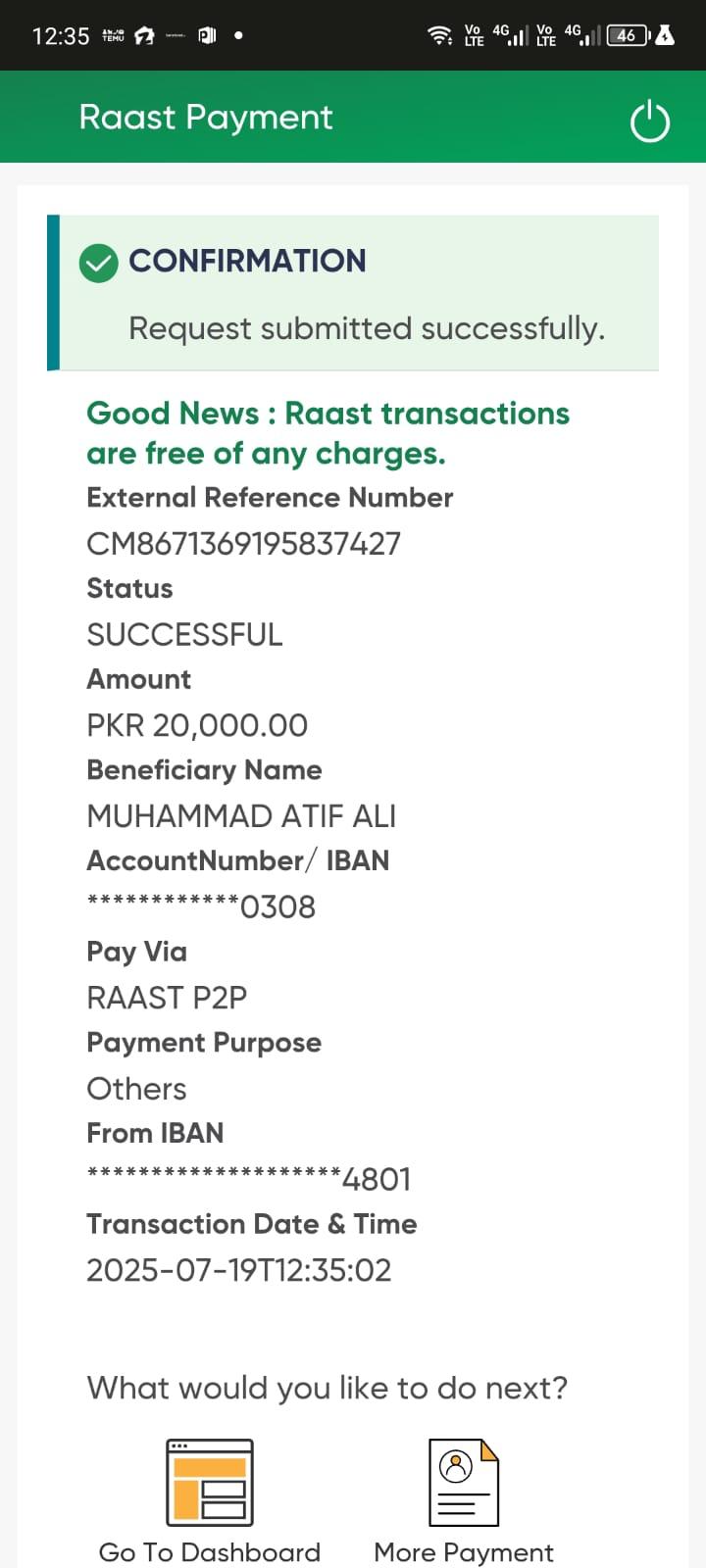Viewport: 706px width, 1568px height.
Task: Tap the Temu notification icon
Action: (114, 36)
